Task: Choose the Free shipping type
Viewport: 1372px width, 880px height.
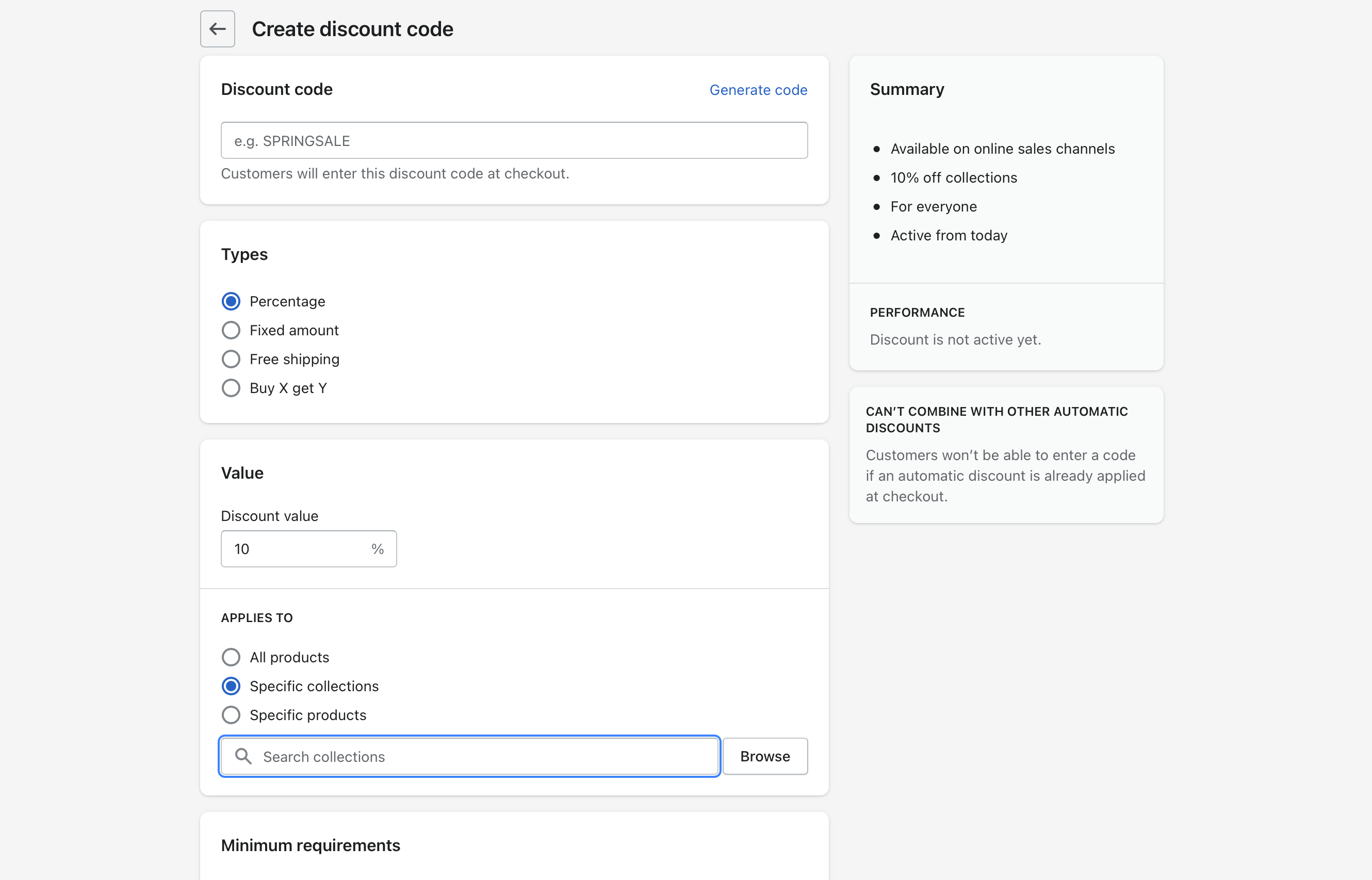Action: pyautogui.click(x=231, y=359)
